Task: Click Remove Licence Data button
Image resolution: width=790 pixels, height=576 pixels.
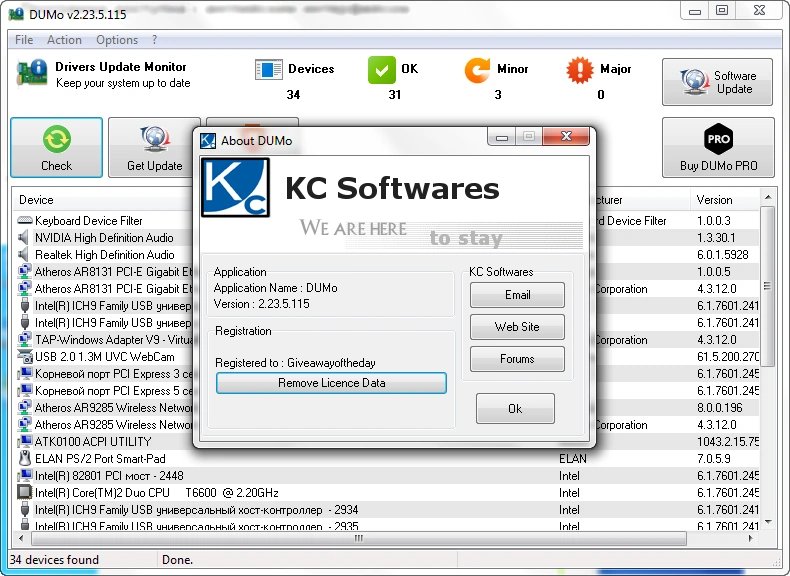Action: point(332,383)
